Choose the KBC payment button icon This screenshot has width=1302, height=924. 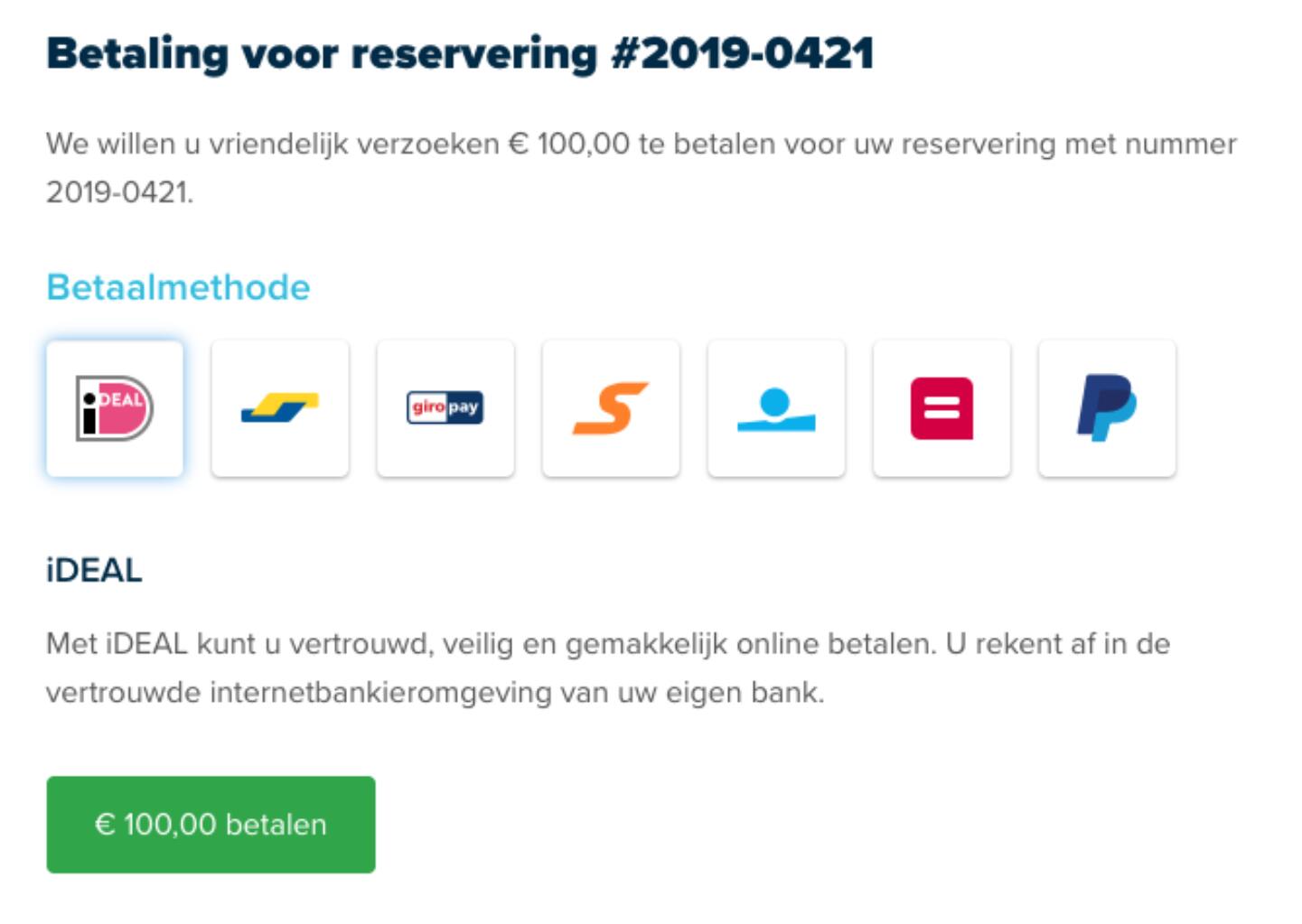tap(776, 408)
